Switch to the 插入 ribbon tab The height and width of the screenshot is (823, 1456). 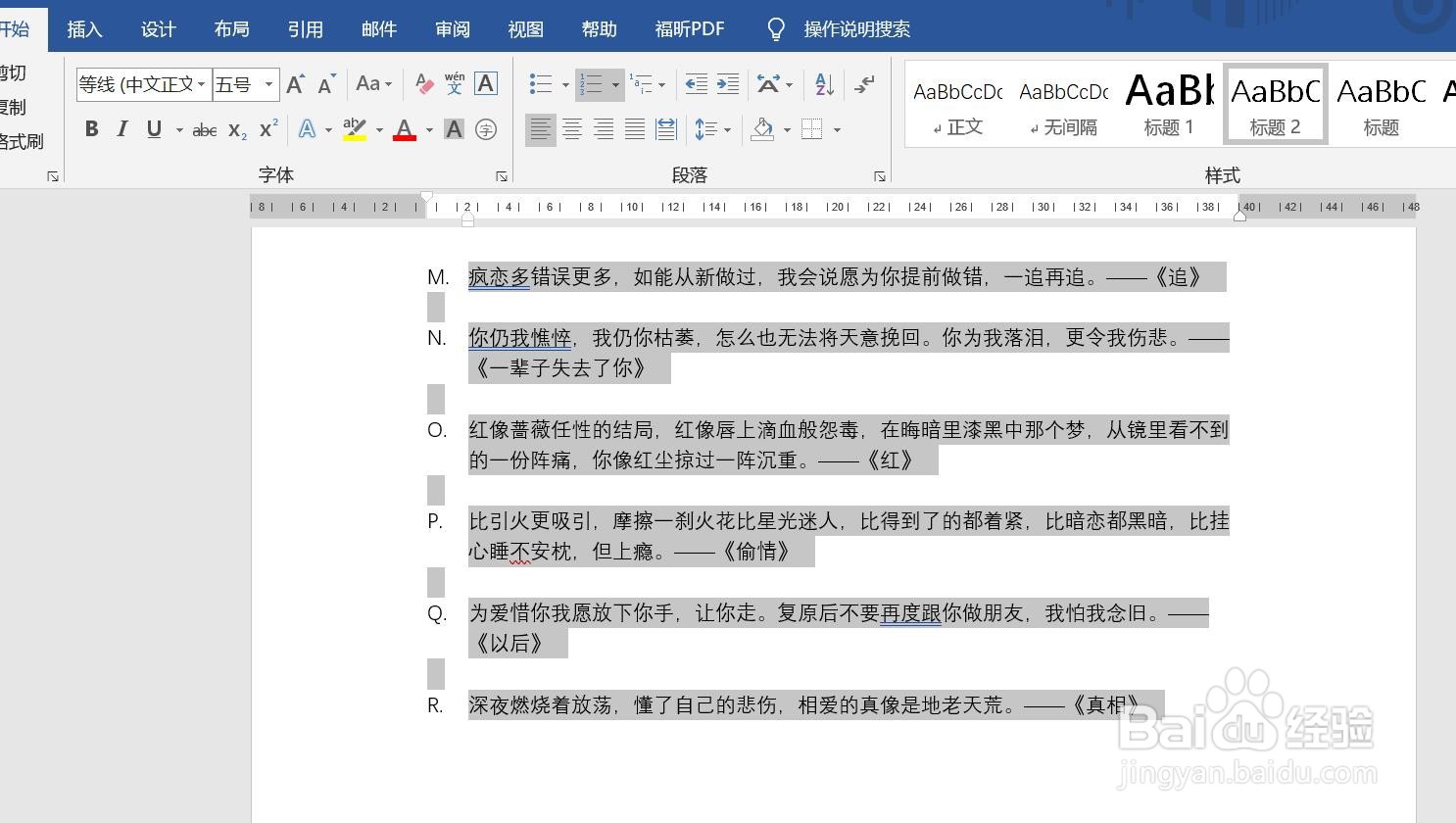pyautogui.click(x=84, y=28)
